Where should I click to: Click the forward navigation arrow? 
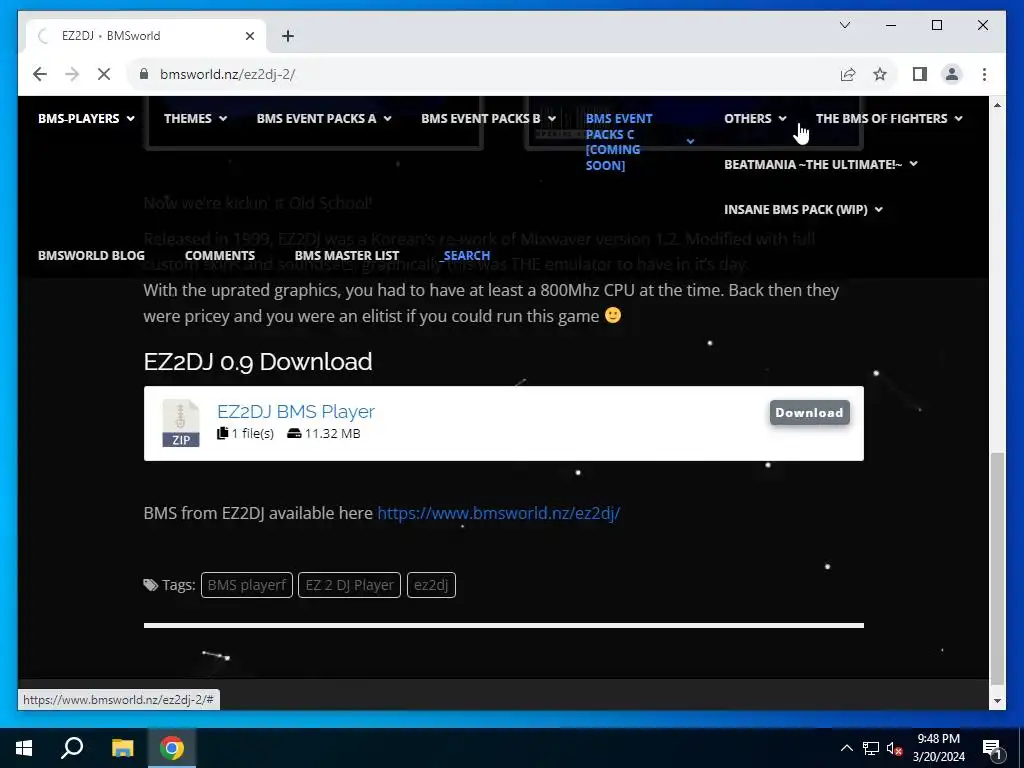72,74
